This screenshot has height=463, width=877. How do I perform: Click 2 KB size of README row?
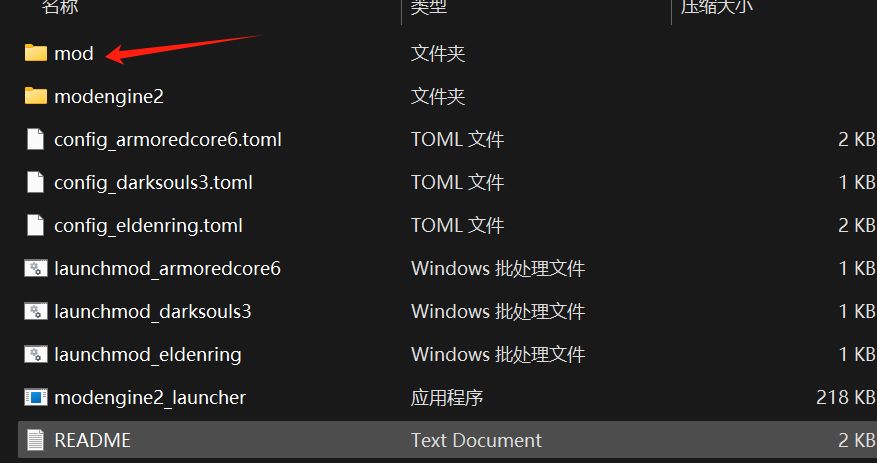857,441
